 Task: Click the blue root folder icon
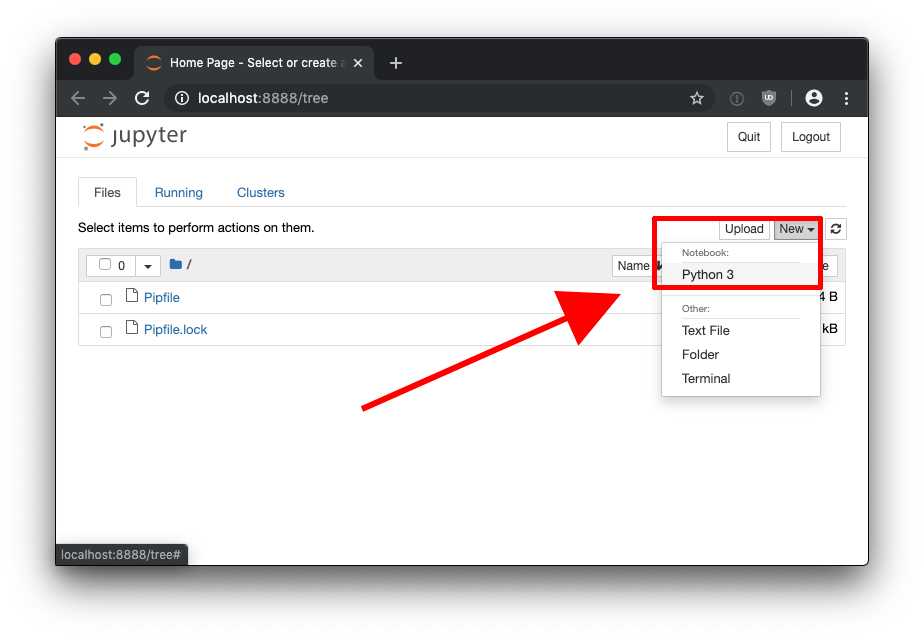click(175, 264)
